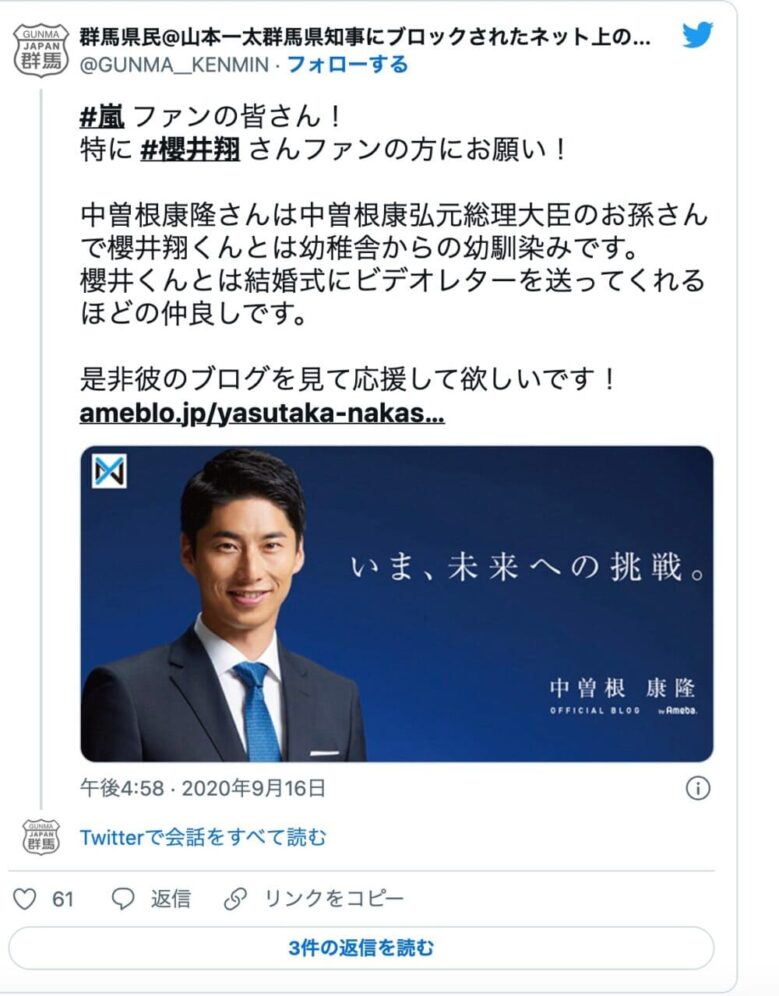Screen dimensions: 779x996
Task: Click the tweet timestamp 午後4:58 · 2020年9月16日
Action: click(203, 788)
